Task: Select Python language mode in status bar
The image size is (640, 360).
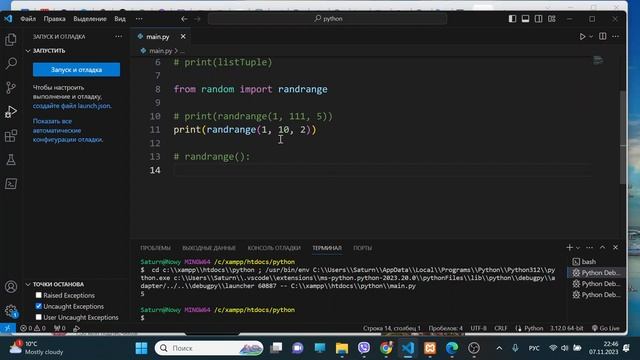Action: (x=533, y=328)
